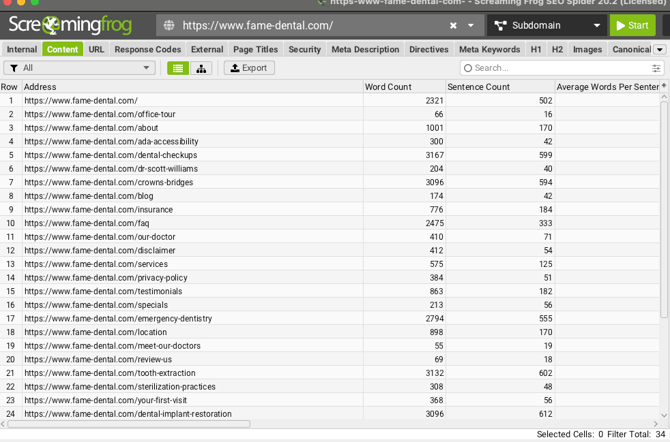
Task: Select the crowns-bridges URL row
Action: coord(329,183)
